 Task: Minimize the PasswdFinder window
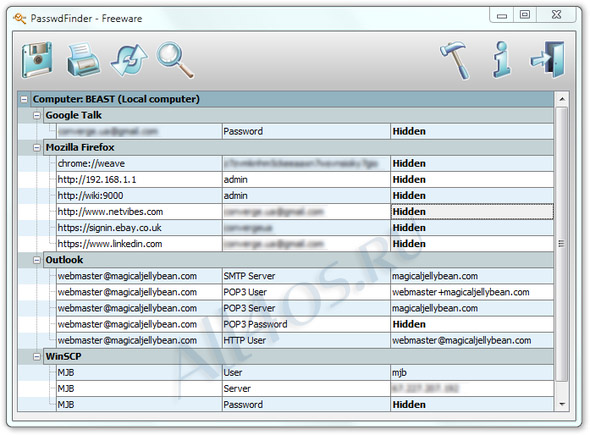pyautogui.click(x=502, y=15)
